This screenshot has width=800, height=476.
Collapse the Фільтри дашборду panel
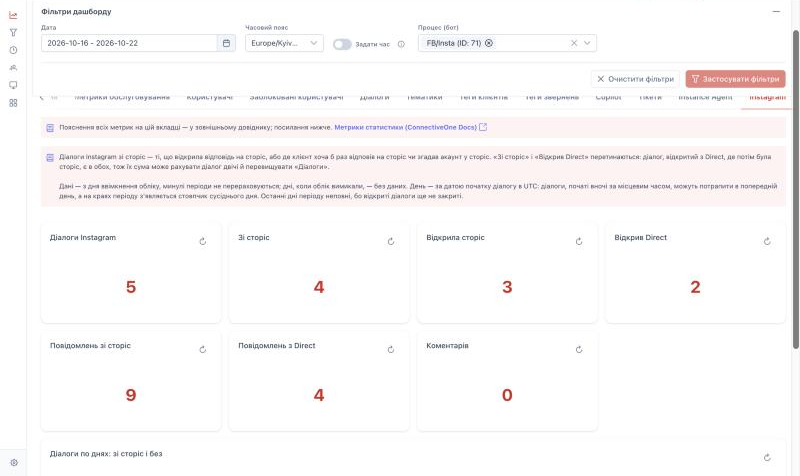tap(776, 11)
